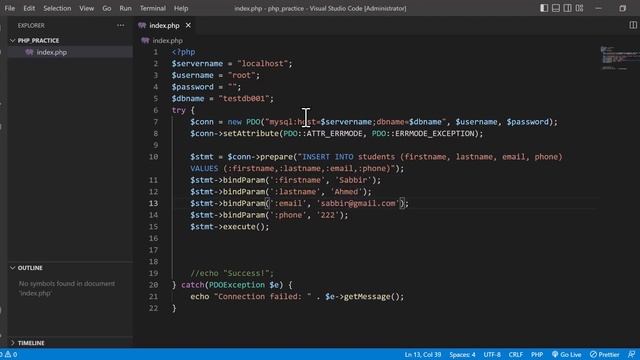Click the "Connection failed: " string

262,297
